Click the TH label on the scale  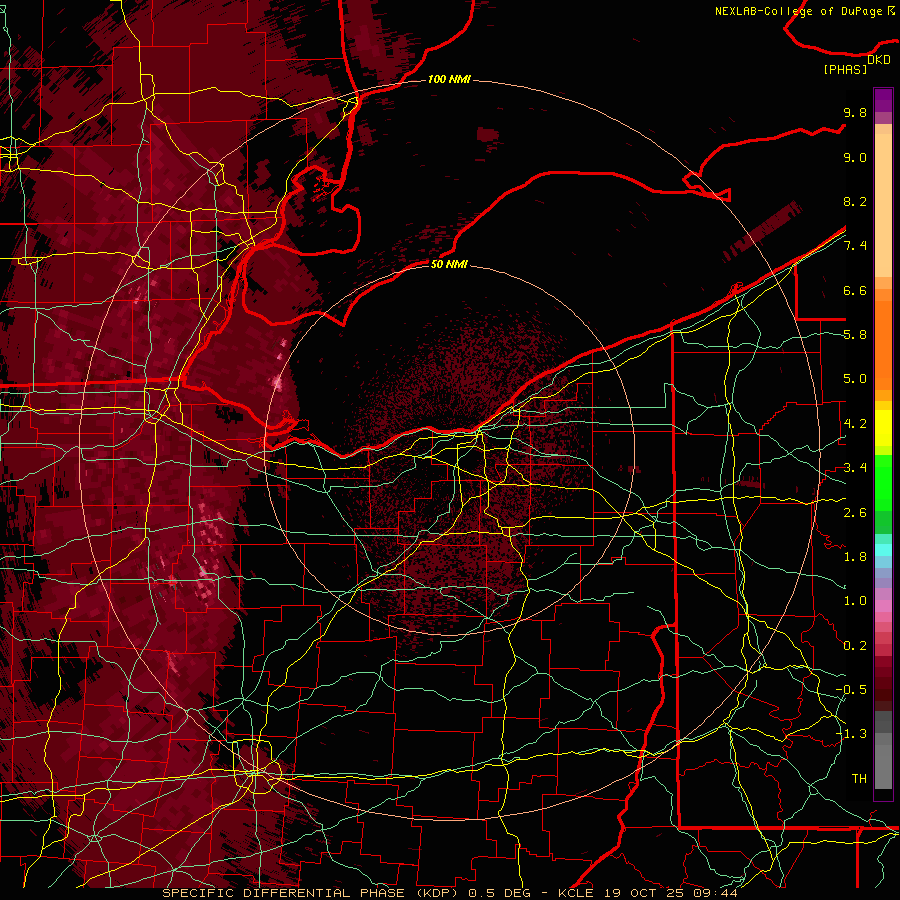tap(859, 779)
